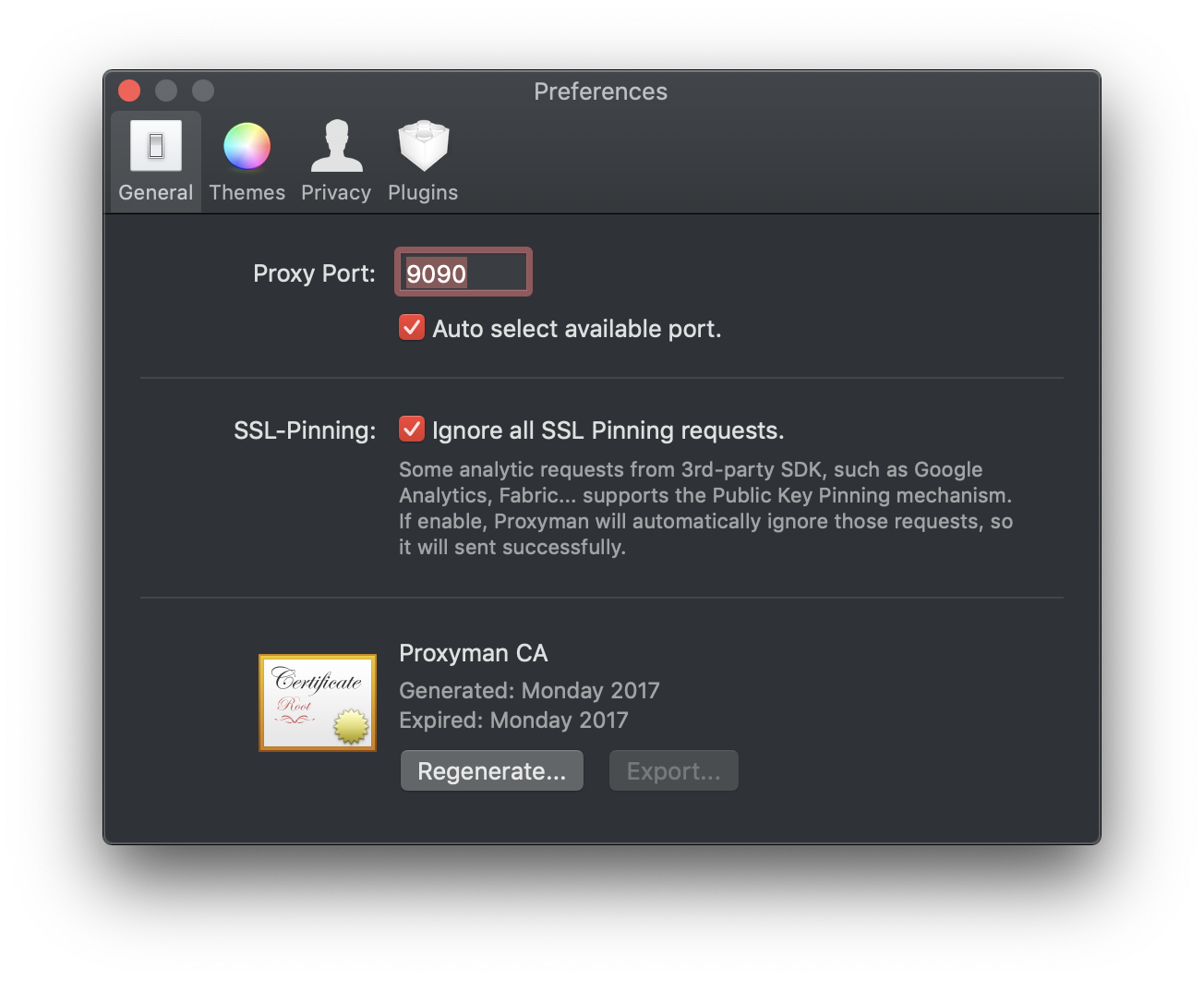Open the Plugins tab with brick icon
1204x981 pixels.
(x=423, y=162)
